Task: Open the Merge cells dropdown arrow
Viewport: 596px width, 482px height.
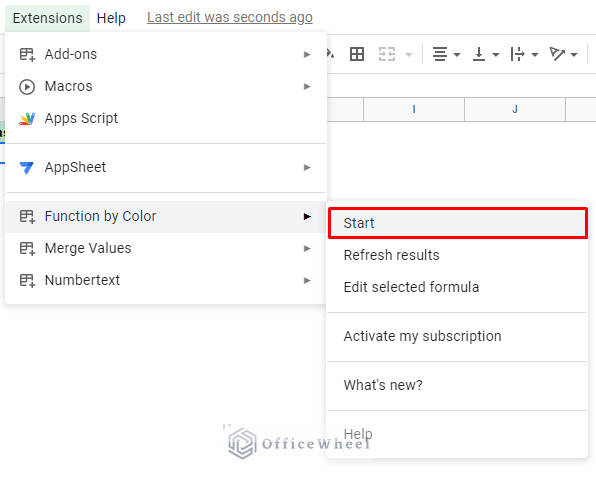Action: pyautogui.click(x=409, y=55)
